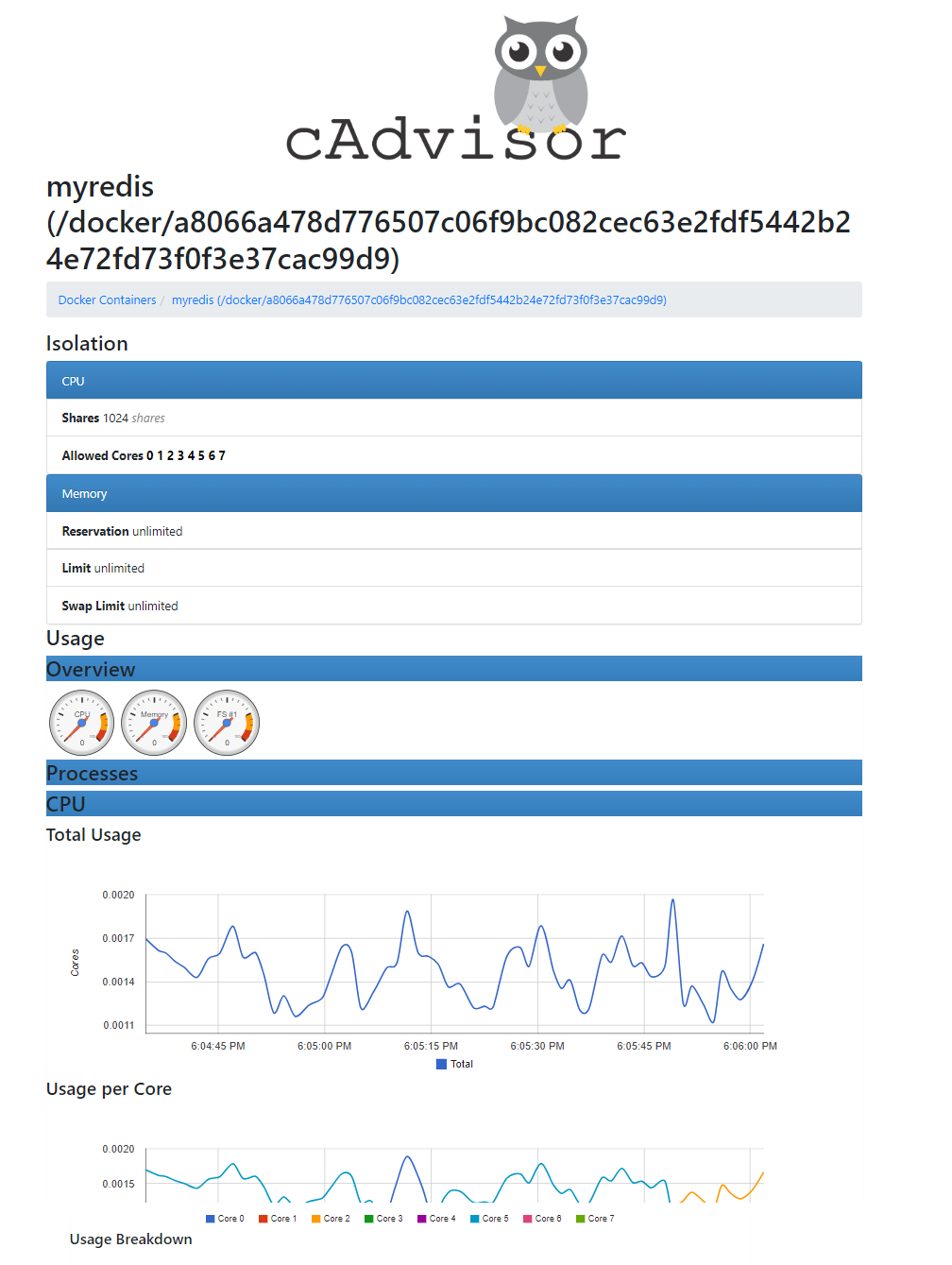Click the 0.0017 y-axis label on Total Usage chart
This screenshot has width=952, height=1265.
118,939
